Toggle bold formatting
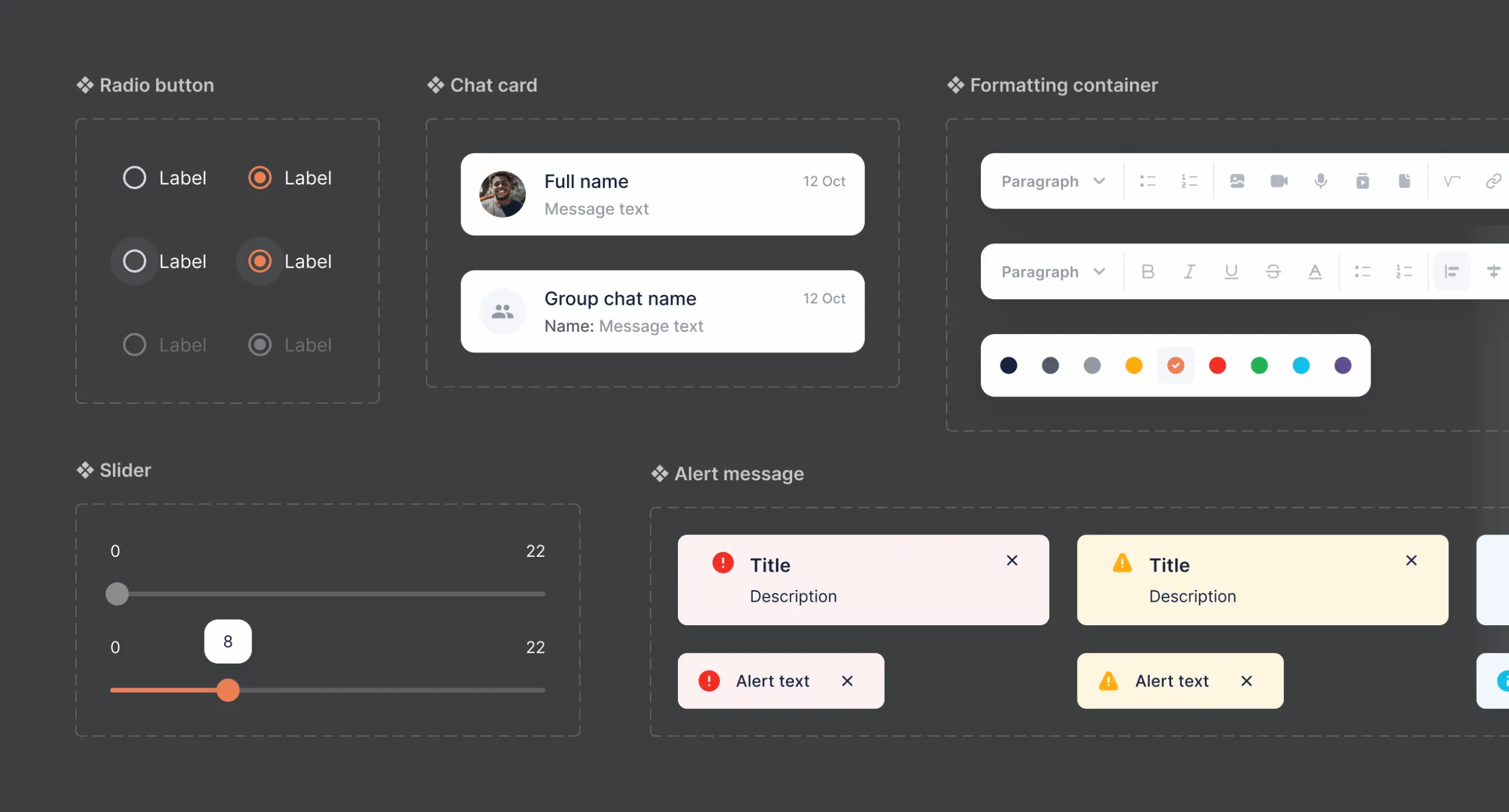 coord(1148,272)
